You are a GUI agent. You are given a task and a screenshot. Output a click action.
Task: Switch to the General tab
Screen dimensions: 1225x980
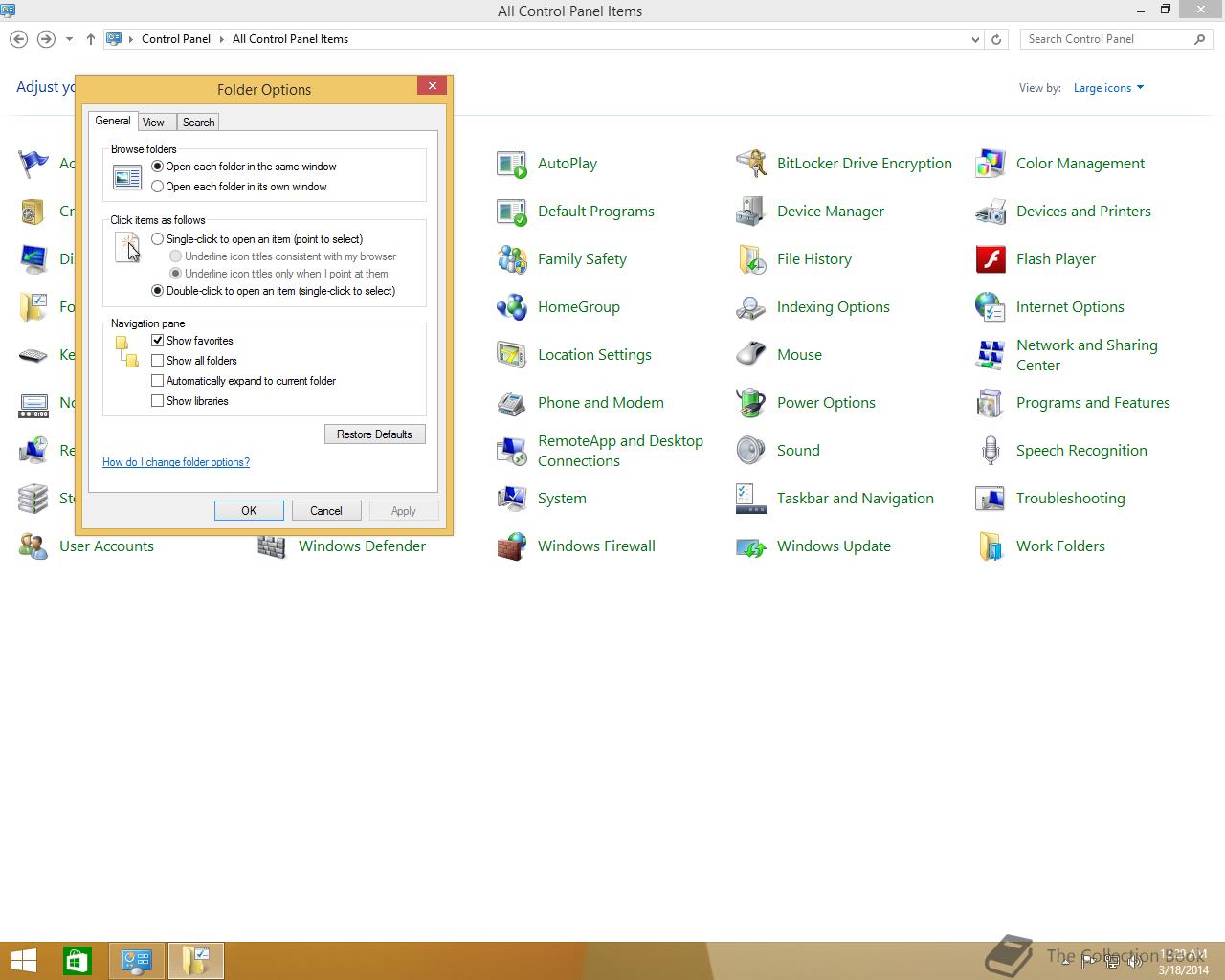tap(113, 121)
